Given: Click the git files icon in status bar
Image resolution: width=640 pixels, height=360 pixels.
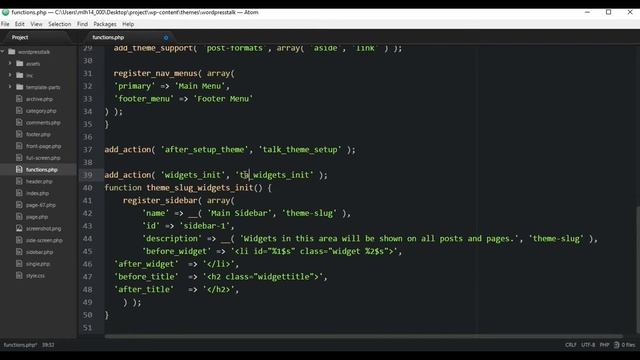Looking at the screenshot, I should coord(616,345).
